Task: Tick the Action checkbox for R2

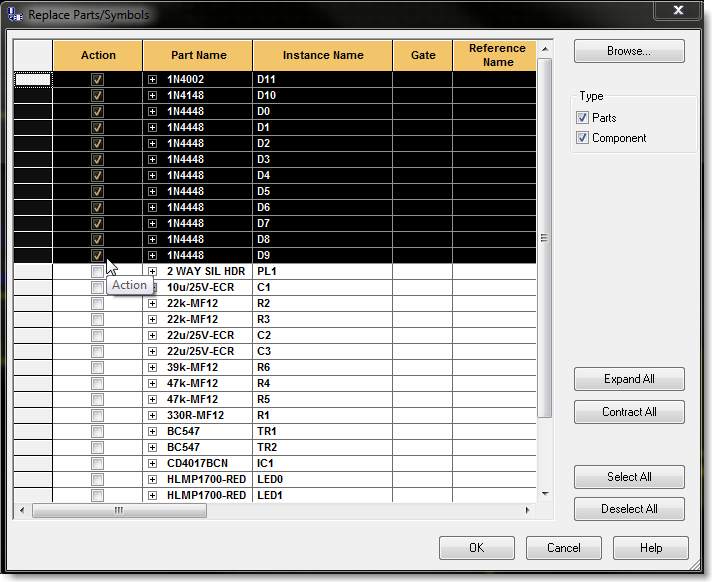Action: tap(97, 303)
